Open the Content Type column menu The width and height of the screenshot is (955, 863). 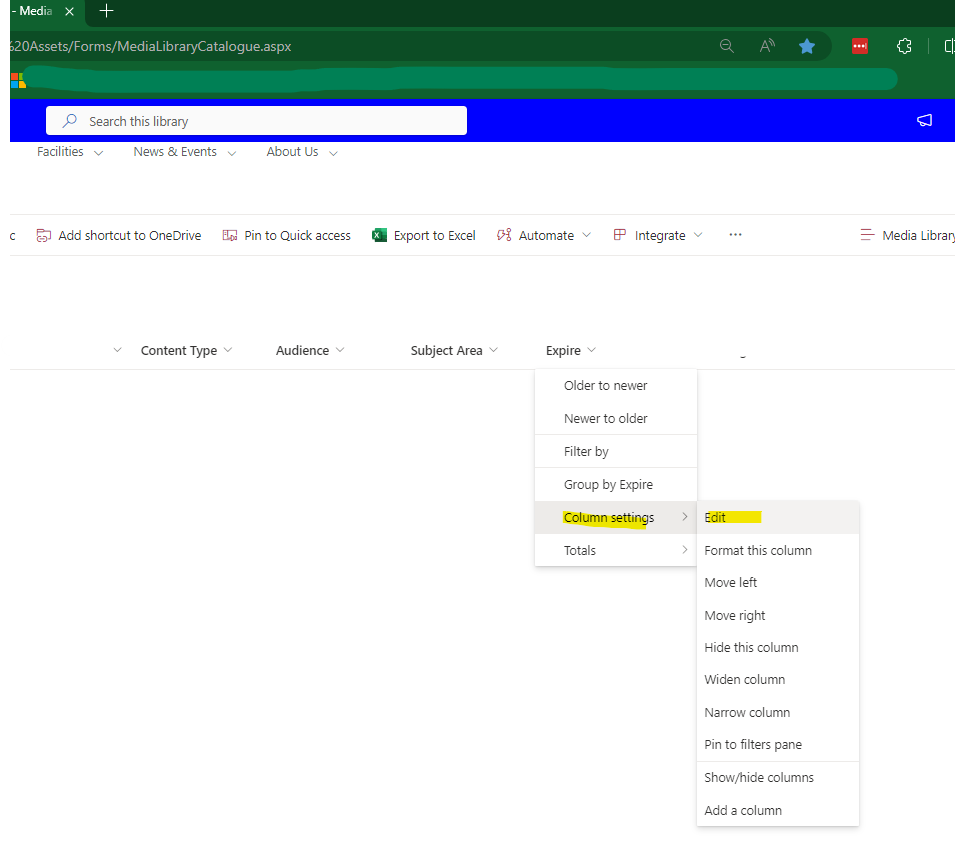pyautogui.click(x=186, y=350)
